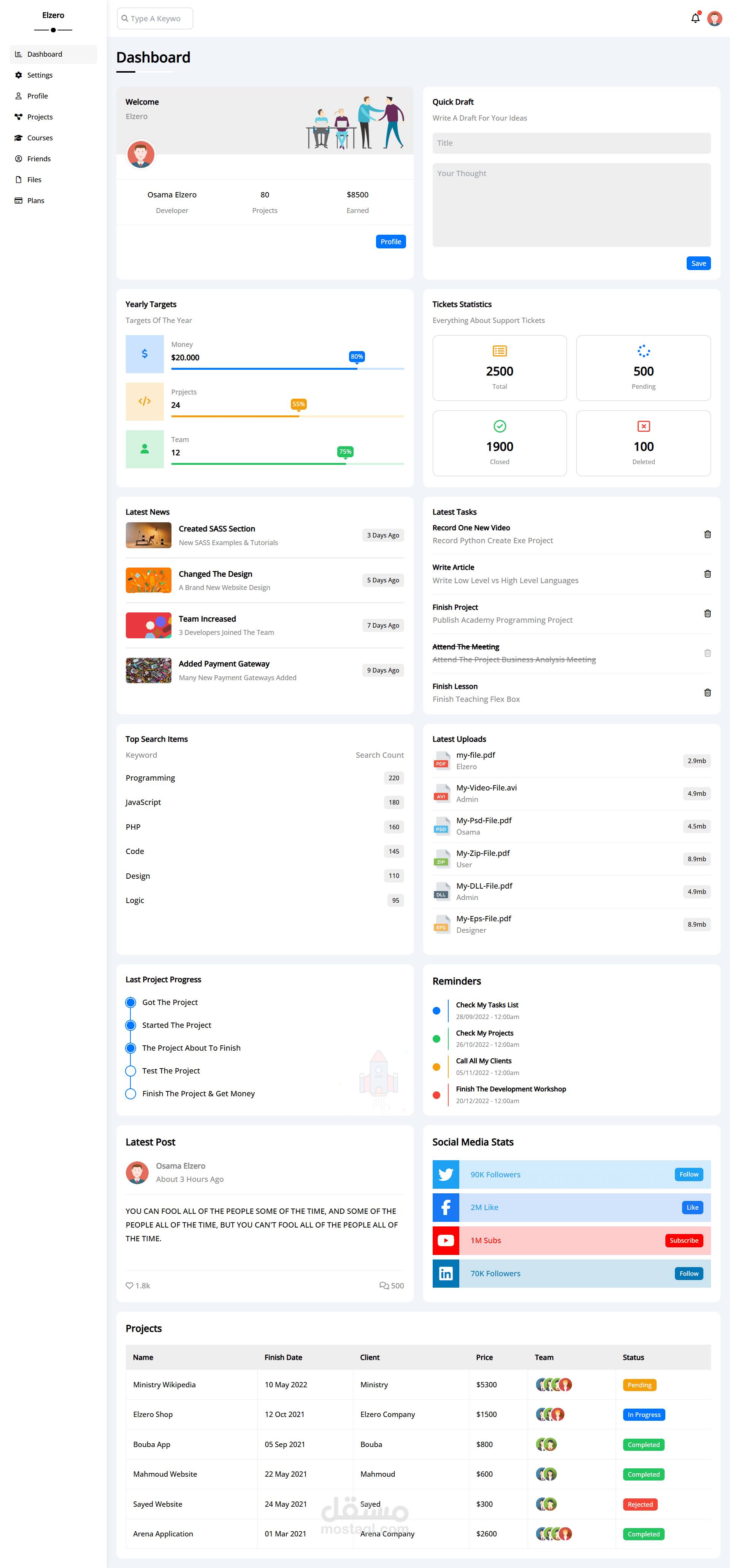Click the Team target progress bar
730x1568 pixels.
(x=287, y=464)
